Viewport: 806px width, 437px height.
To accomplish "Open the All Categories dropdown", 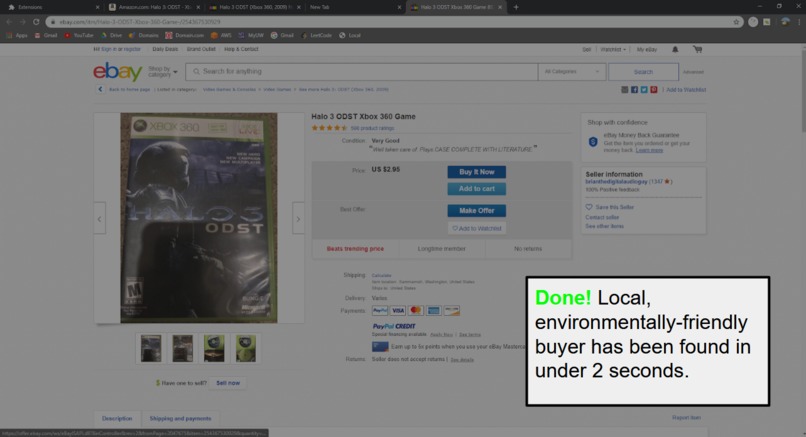I will pos(572,71).
